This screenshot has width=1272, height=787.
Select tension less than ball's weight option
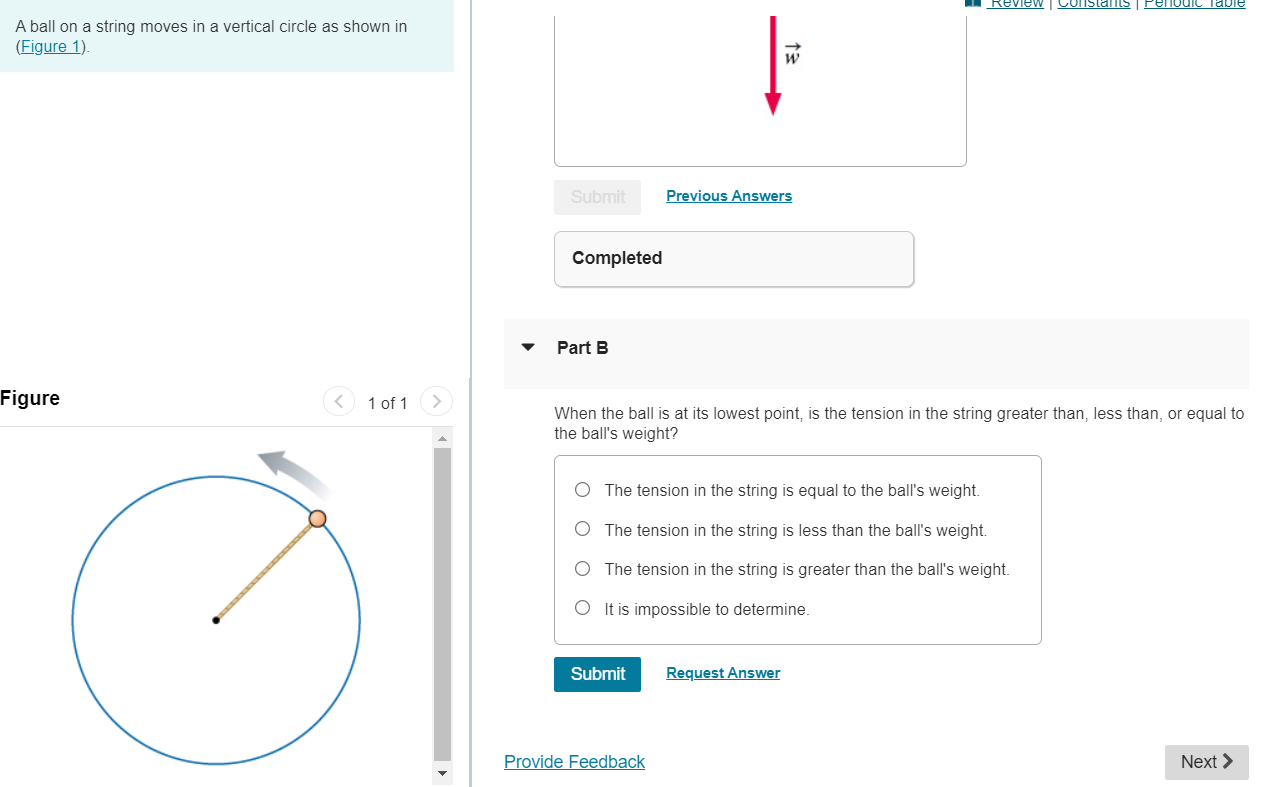582,528
